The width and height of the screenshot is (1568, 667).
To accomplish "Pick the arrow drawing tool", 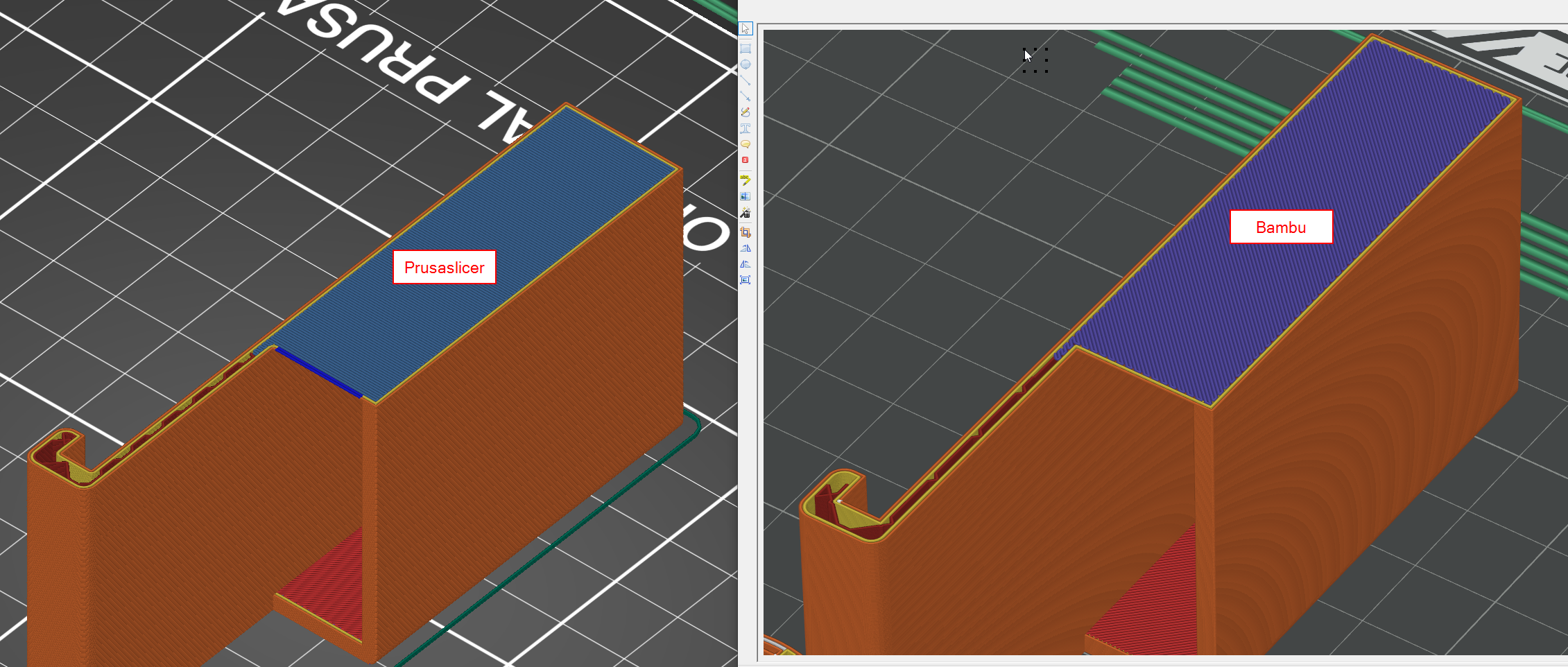I will click(x=746, y=96).
